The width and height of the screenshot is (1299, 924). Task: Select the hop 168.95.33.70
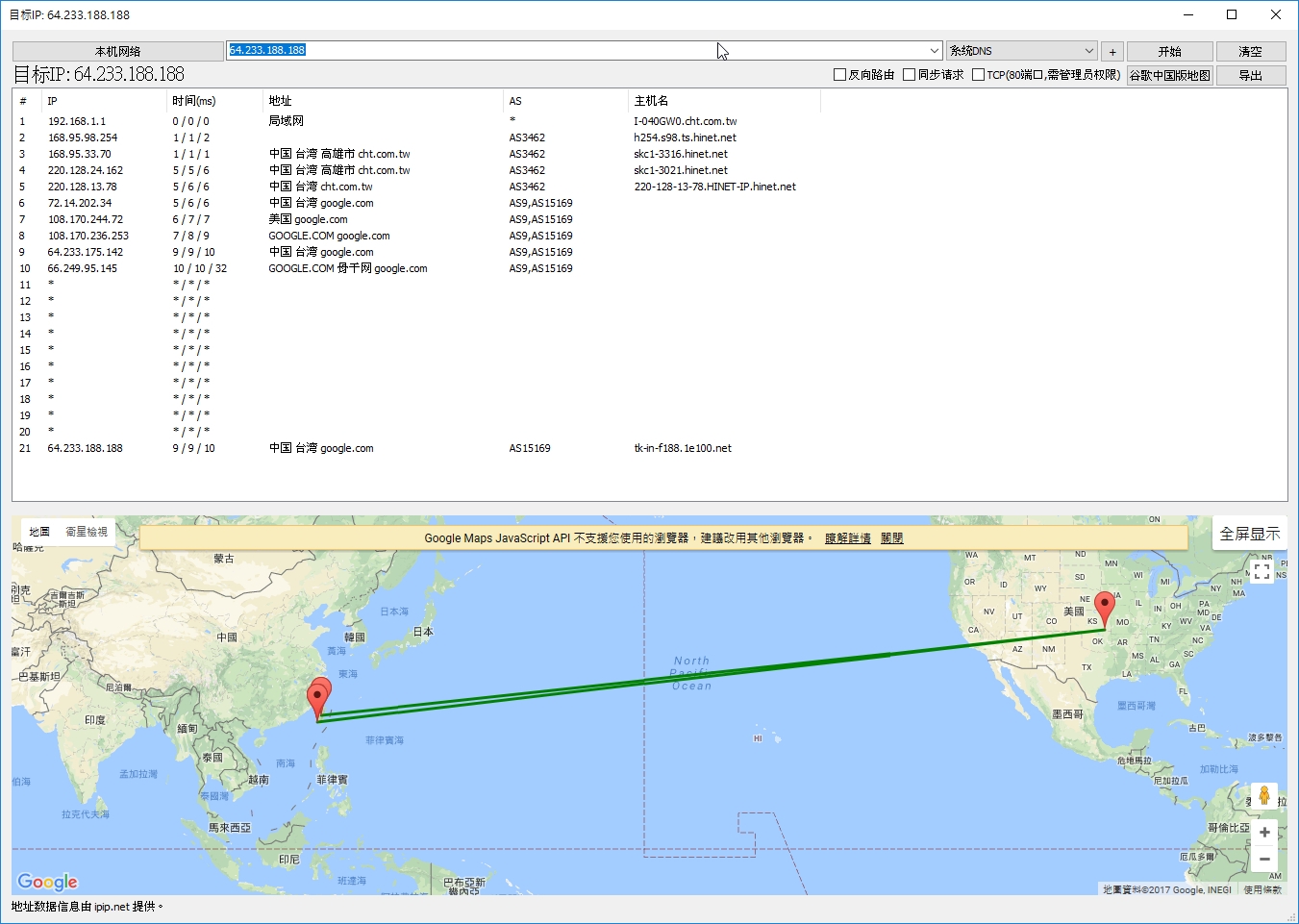coord(80,154)
